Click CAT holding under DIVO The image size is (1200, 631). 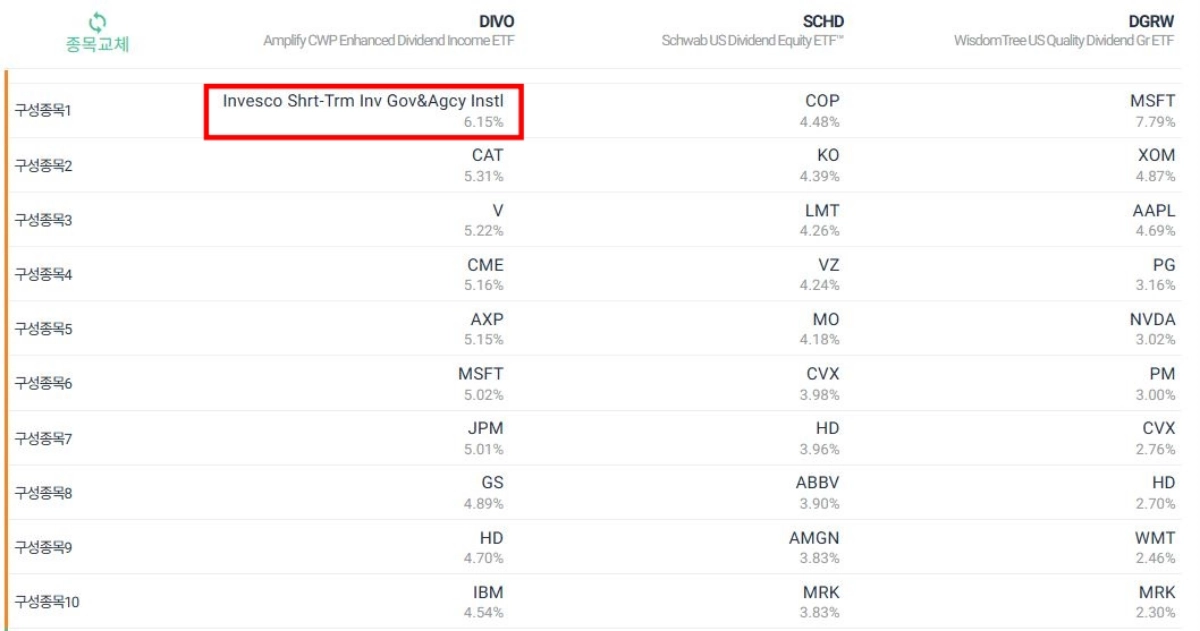point(488,156)
